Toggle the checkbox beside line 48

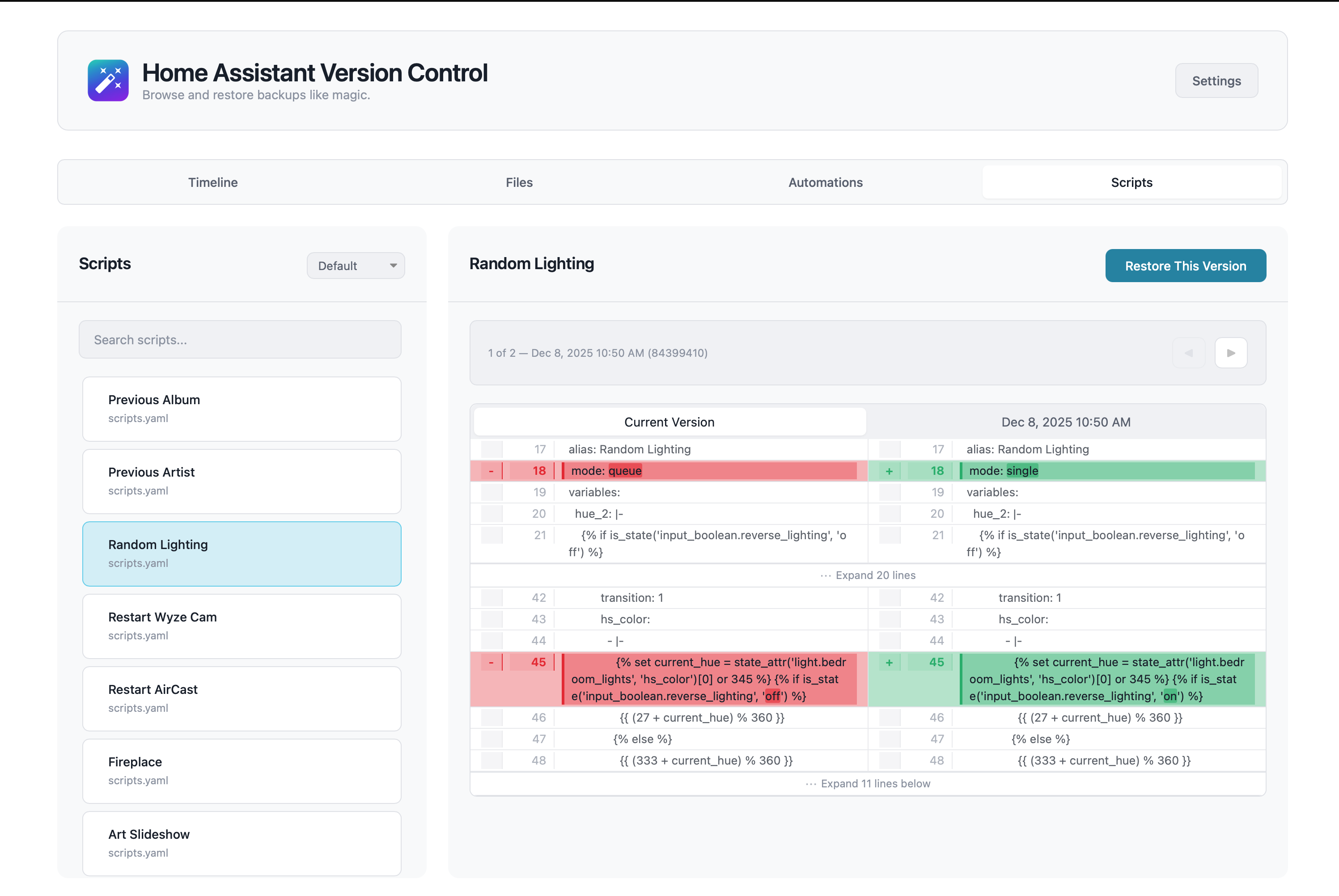pos(491,761)
